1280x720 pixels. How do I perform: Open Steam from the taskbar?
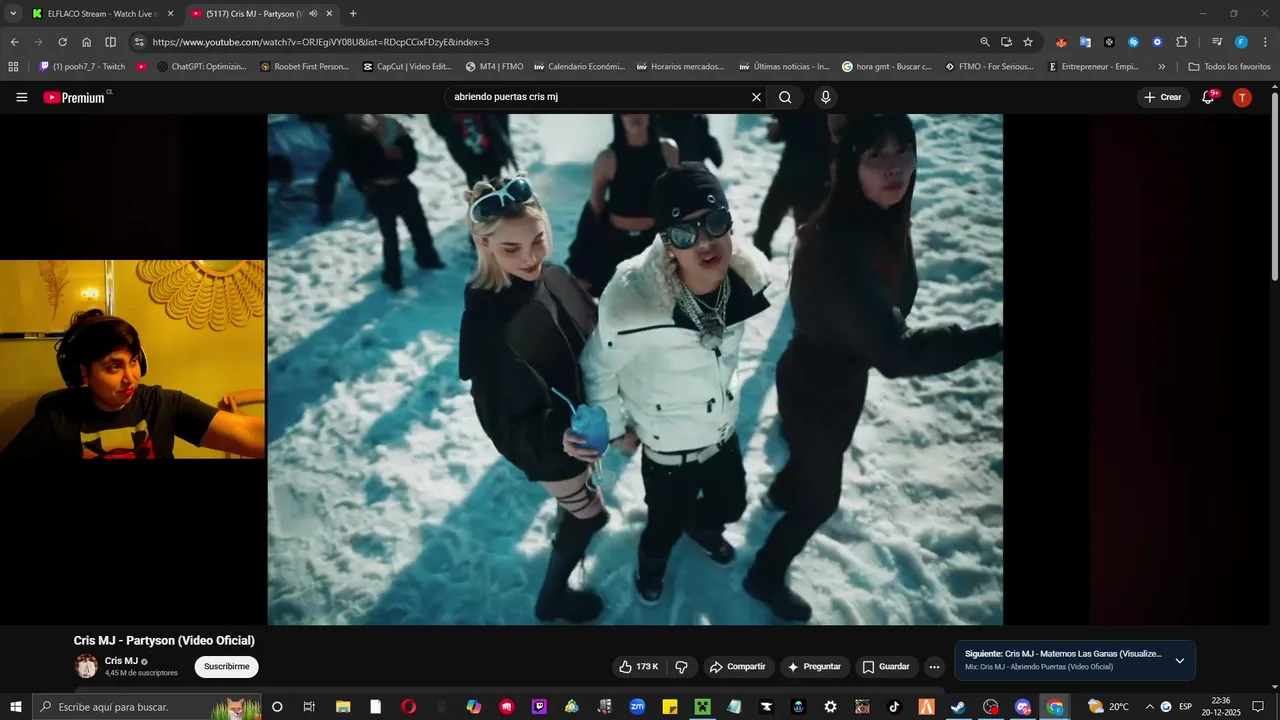(x=958, y=707)
